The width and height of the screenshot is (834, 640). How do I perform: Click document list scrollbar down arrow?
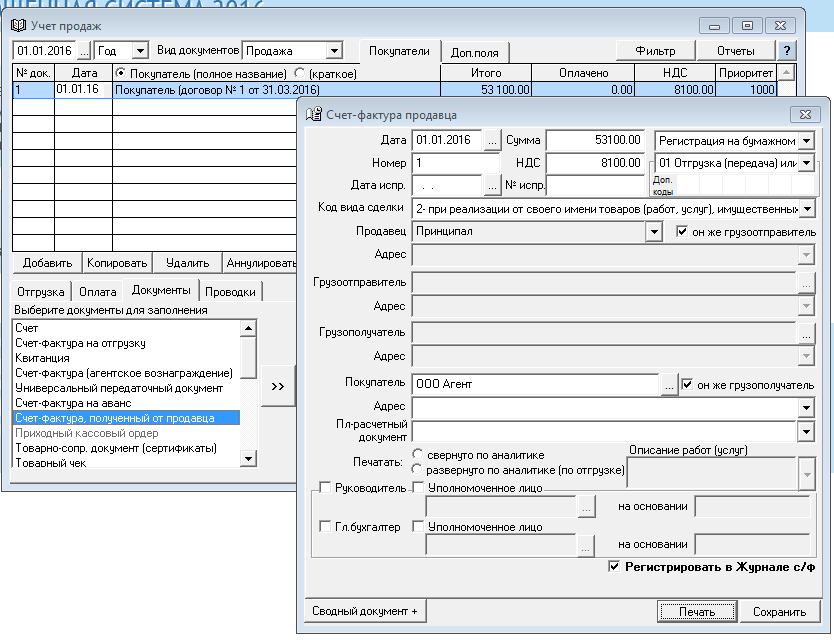tap(248, 459)
